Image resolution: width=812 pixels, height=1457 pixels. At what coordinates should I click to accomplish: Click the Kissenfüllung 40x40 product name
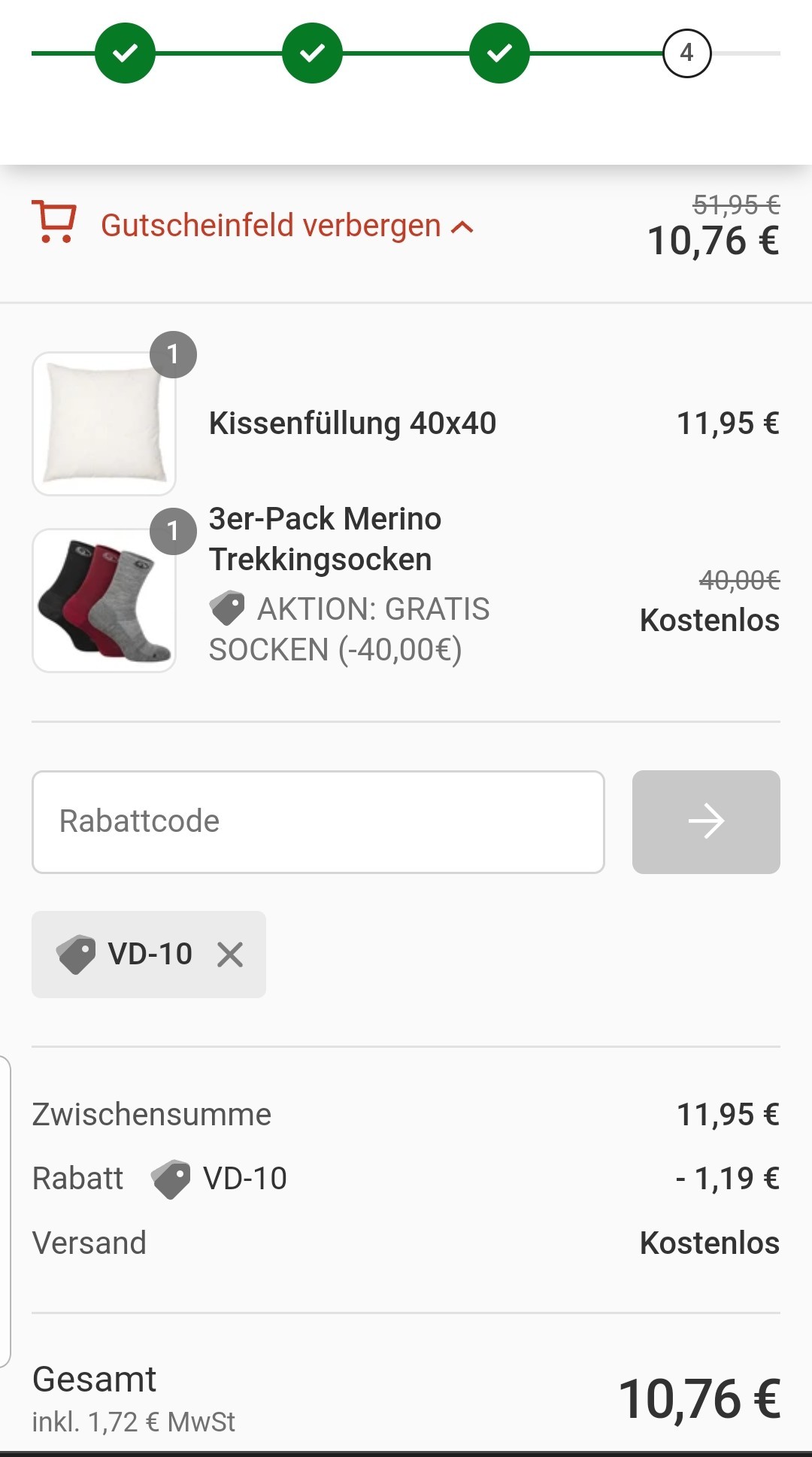tap(353, 423)
